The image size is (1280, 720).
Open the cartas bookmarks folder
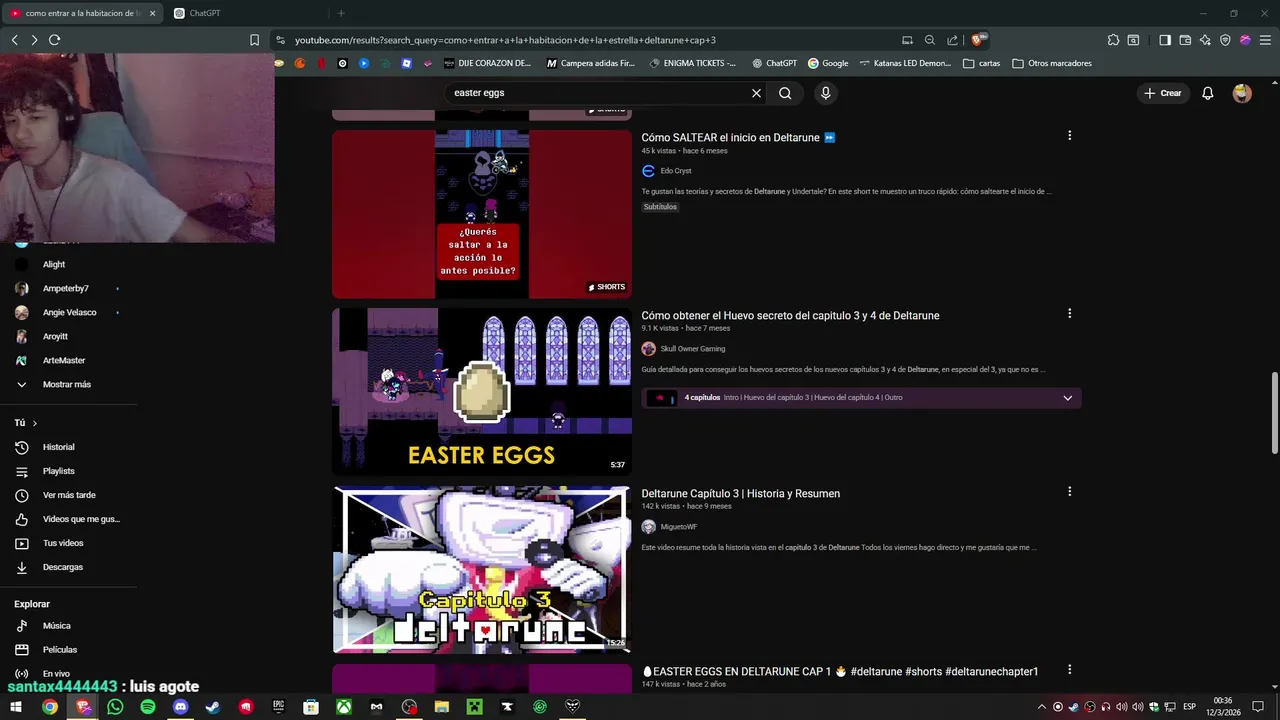pyautogui.click(x=981, y=63)
